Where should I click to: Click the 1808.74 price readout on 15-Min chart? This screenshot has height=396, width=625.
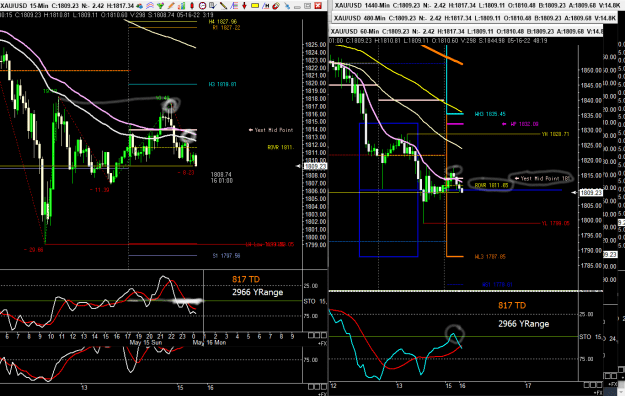221,174
